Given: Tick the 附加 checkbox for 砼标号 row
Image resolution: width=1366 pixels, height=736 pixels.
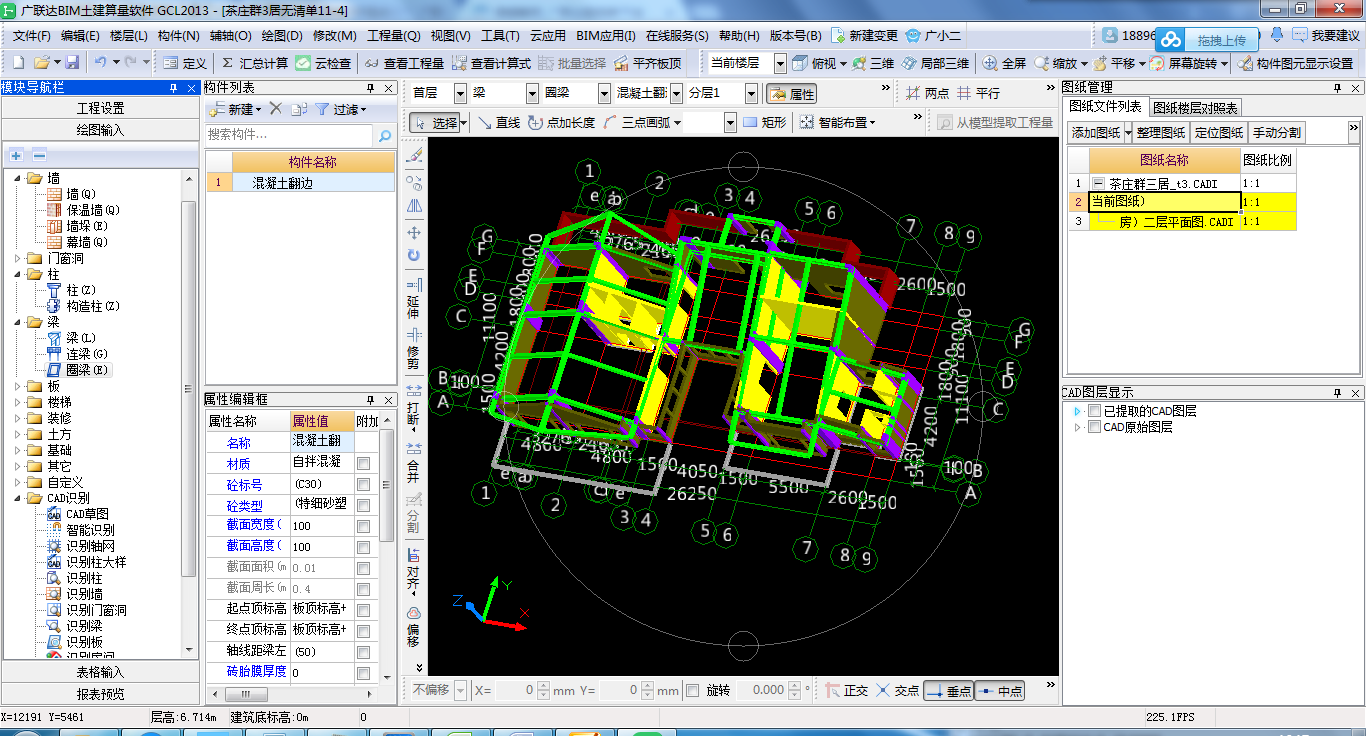Looking at the screenshot, I should coord(363,484).
